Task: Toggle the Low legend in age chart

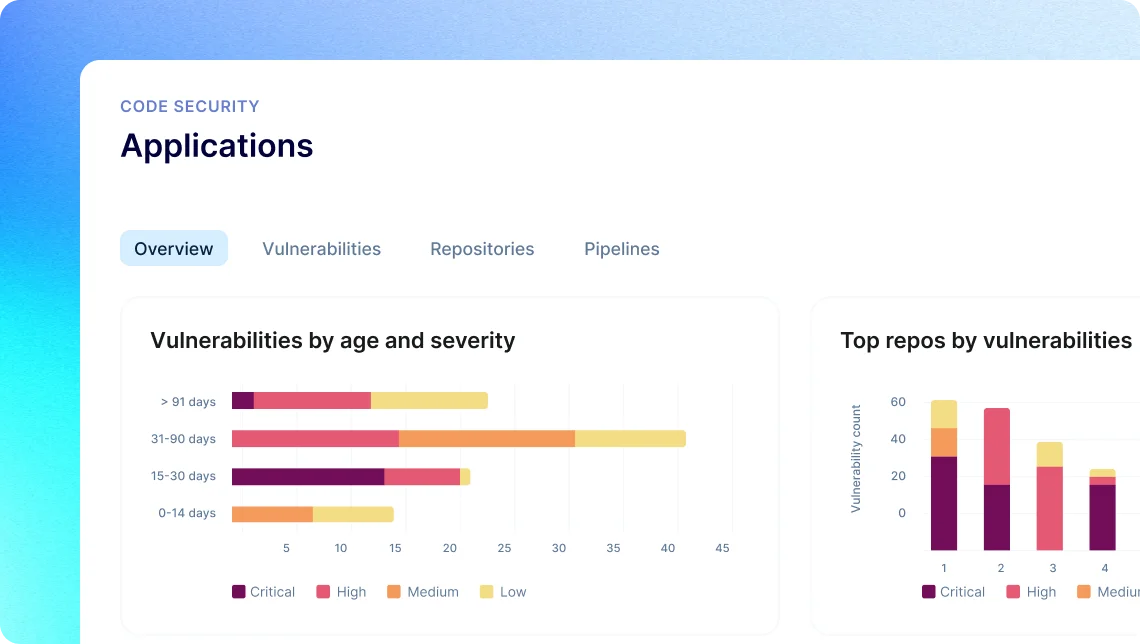Action: tap(503, 592)
